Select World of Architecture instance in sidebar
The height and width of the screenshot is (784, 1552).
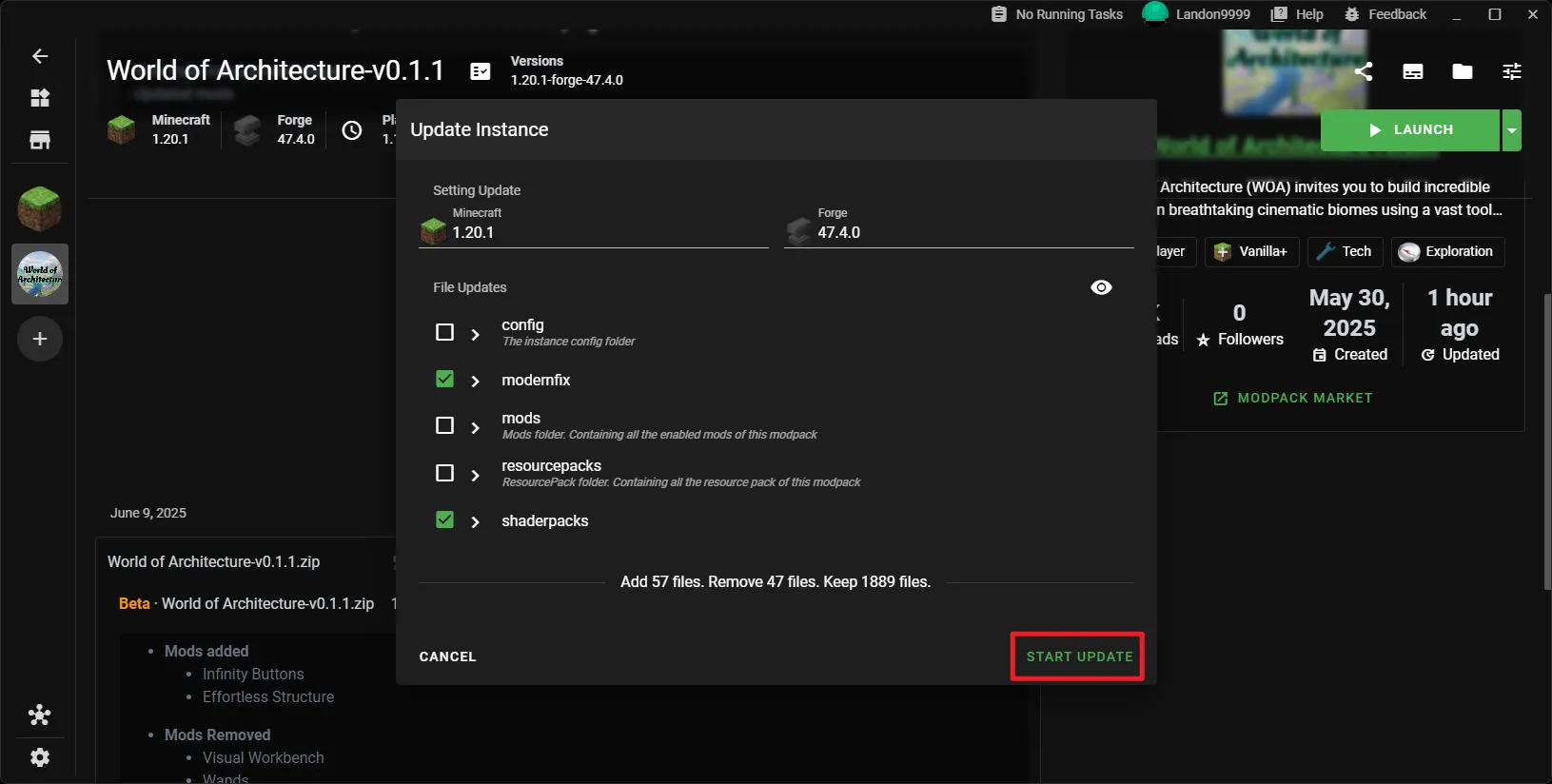[x=40, y=274]
